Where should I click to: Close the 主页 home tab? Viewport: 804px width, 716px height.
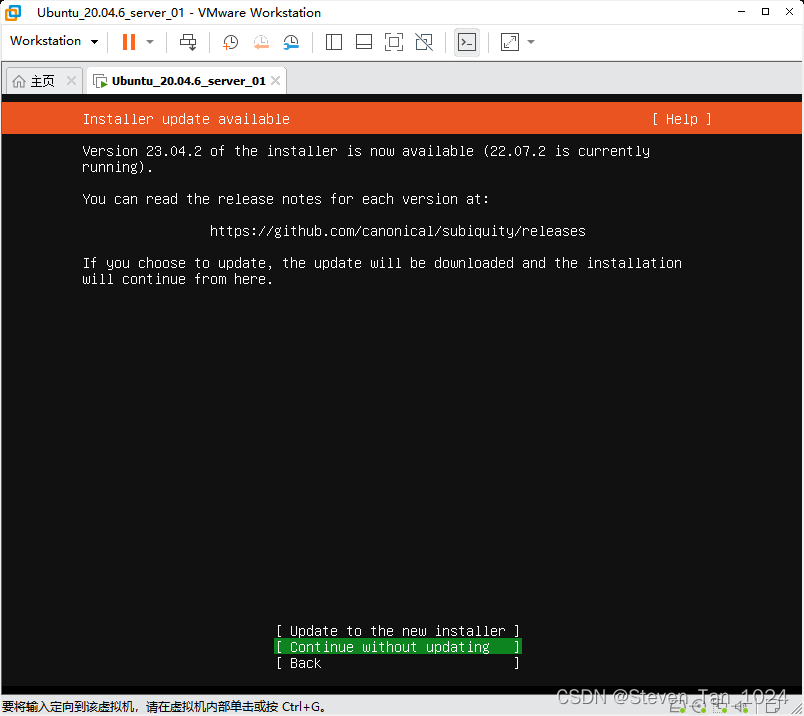pos(71,81)
